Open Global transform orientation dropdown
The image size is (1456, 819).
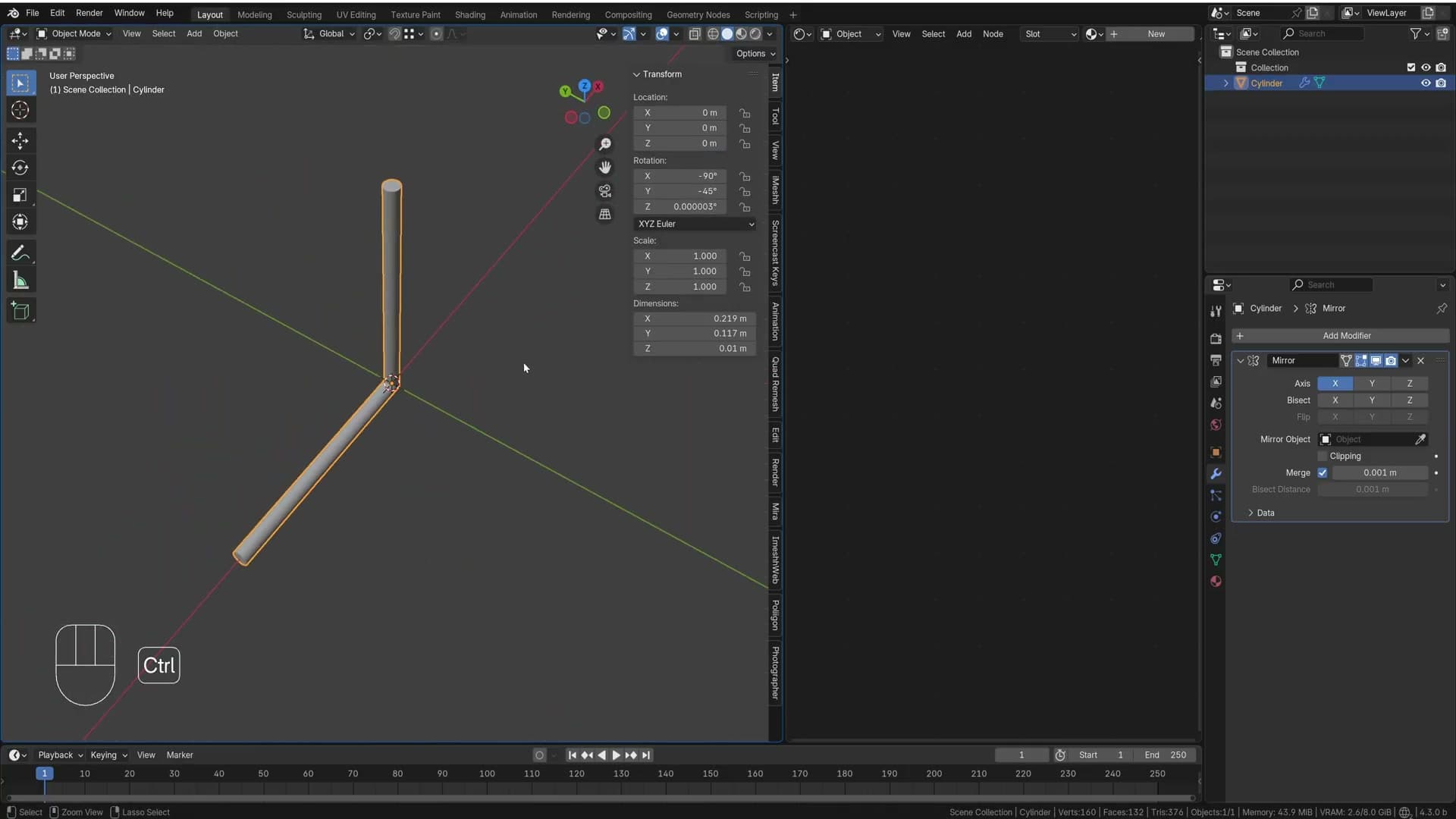pyautogui.click(x=329, y=33)
